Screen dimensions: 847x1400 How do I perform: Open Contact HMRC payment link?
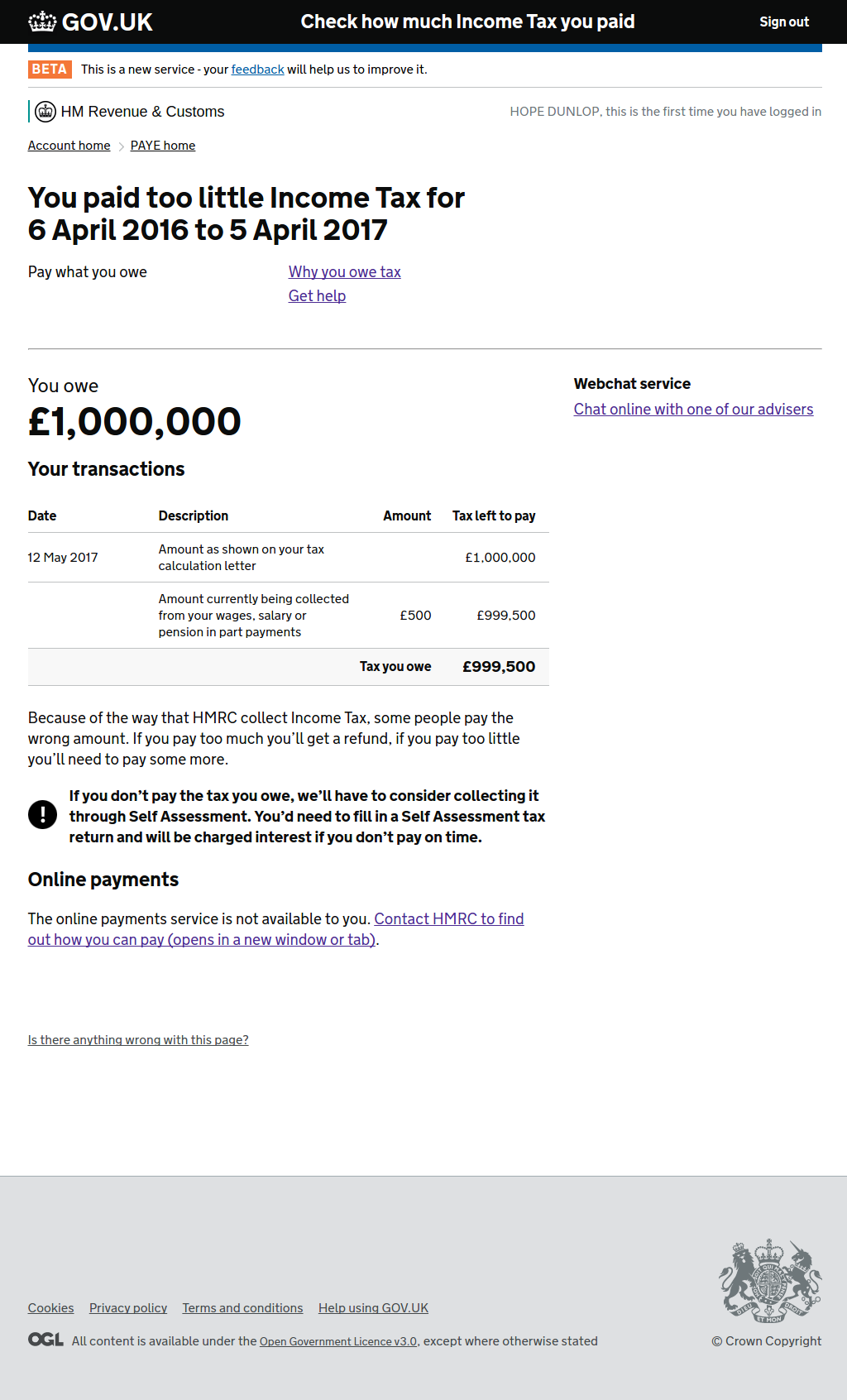point(449,919)
